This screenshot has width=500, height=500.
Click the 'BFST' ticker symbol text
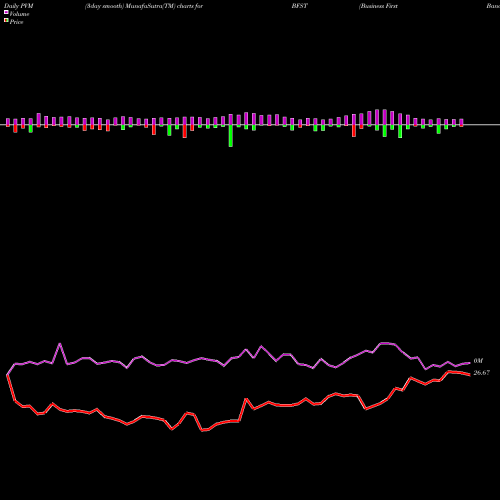(299, 6)
